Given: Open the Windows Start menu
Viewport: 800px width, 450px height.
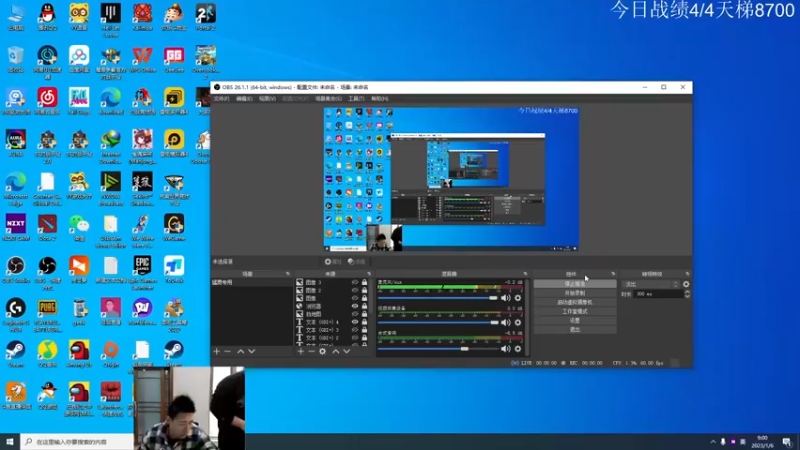Looking at the screenshot, I should click(10, 442).
